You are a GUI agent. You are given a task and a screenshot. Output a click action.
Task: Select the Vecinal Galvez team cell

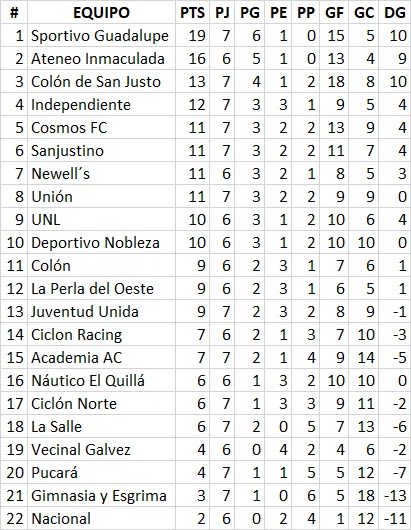pyautogui.click(x=101, y=449)
